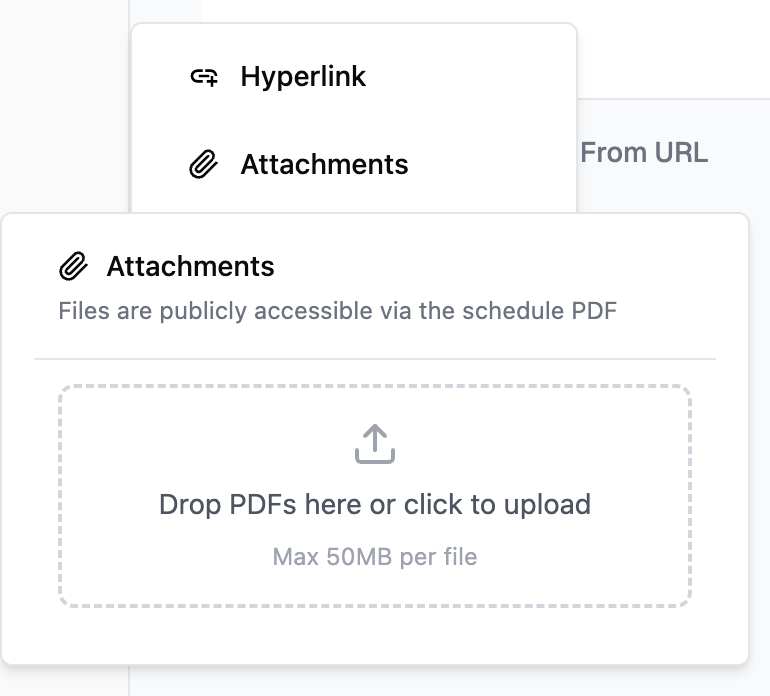The width and height of the screenshot is (770, 696).
Task: Select the Hyperlink menu entry label
Action: click(303, 77)
